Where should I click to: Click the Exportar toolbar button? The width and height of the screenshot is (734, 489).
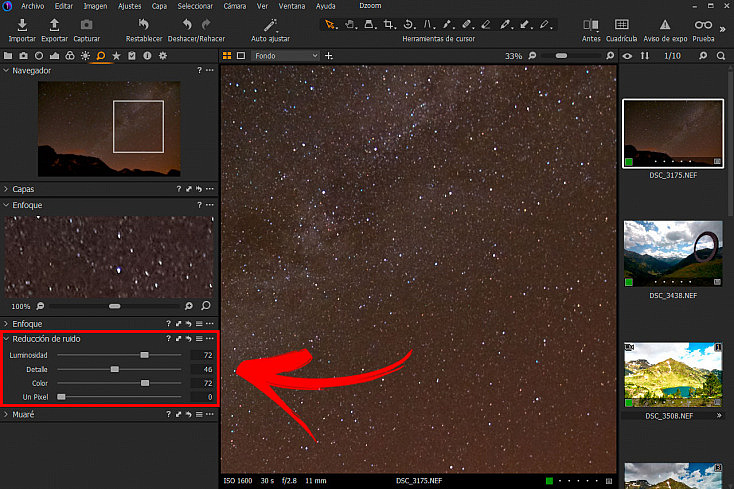click(x=54, y=30)
